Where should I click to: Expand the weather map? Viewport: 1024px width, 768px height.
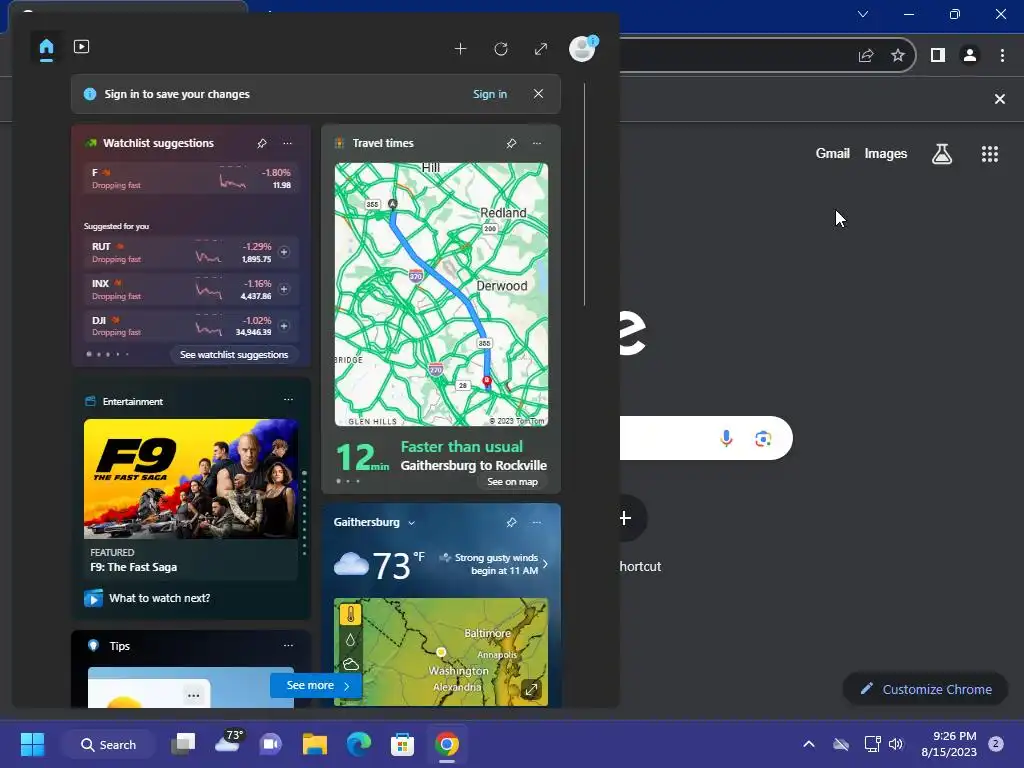[x=532, y=689]
